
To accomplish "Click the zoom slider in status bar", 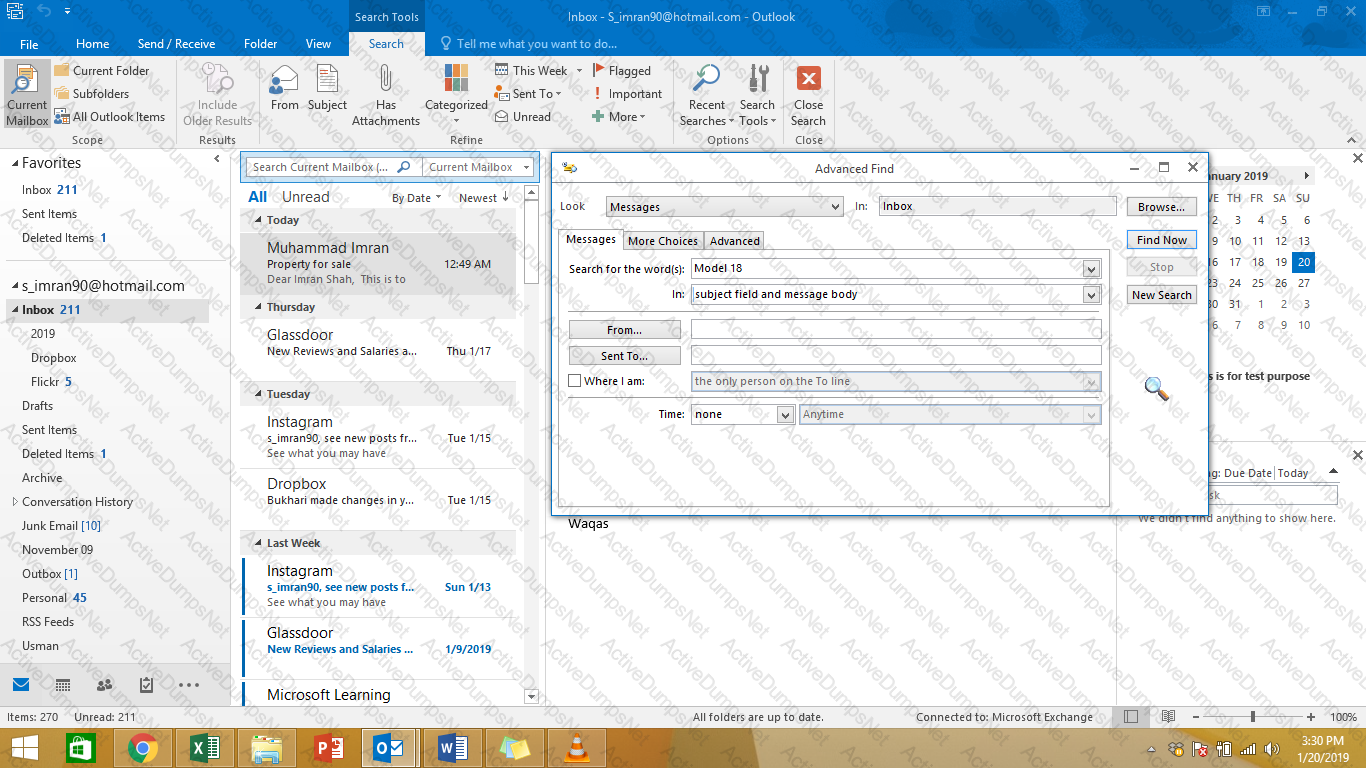I will click(1252, 717).
